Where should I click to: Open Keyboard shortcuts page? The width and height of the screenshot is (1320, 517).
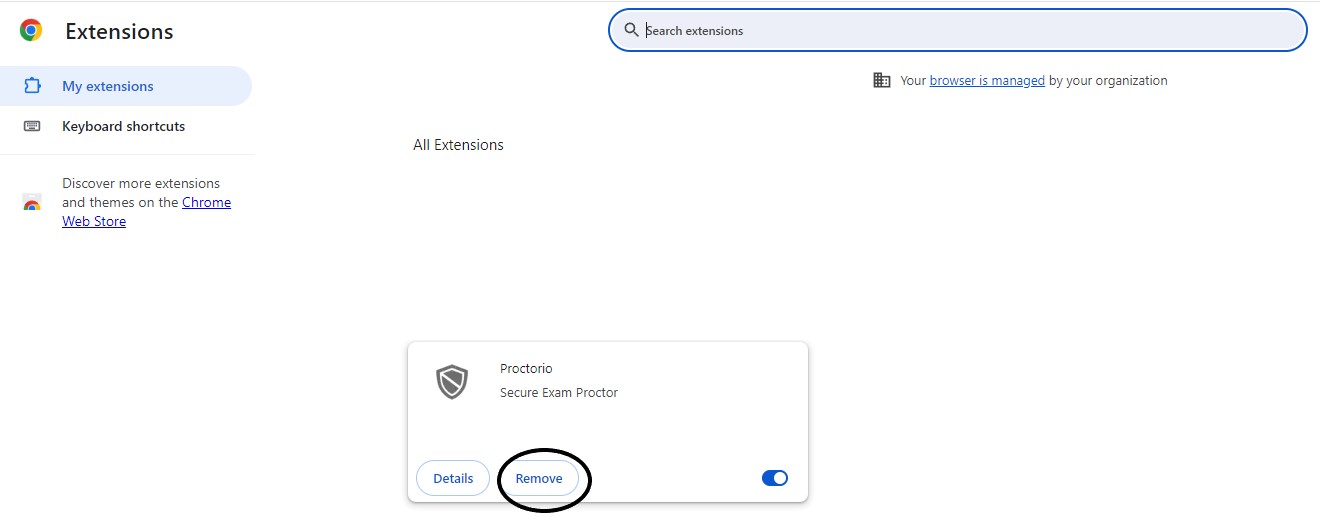[x=126, y=126]
